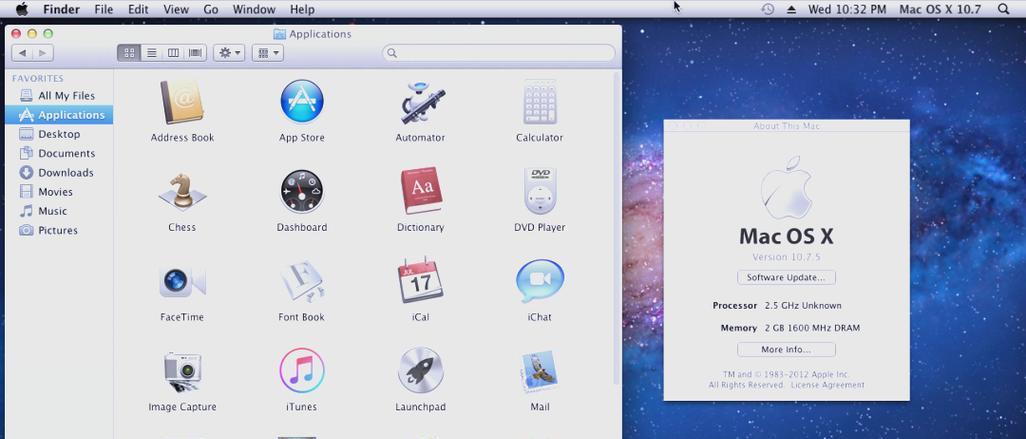Select Documents in sidebar

coord(59,153)
